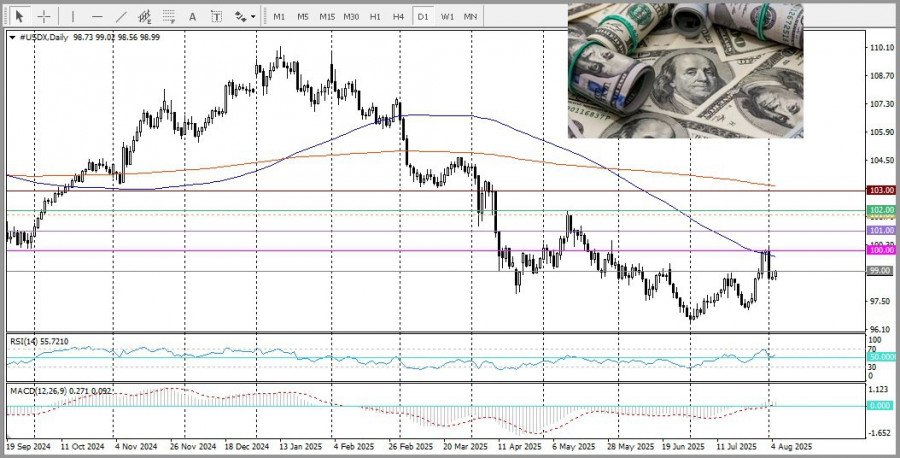
Task: Click the 103.00 price level label
Action: click(x=882, y=190)
